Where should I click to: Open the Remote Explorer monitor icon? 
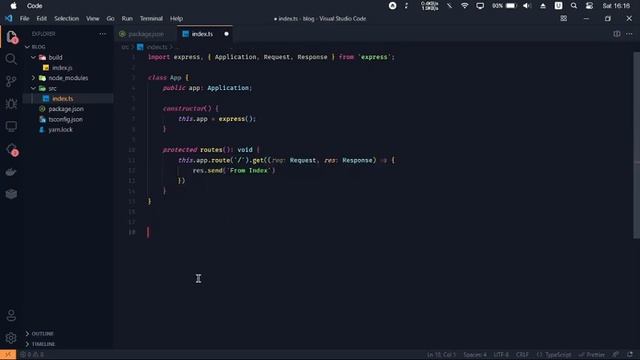point(11,126)
